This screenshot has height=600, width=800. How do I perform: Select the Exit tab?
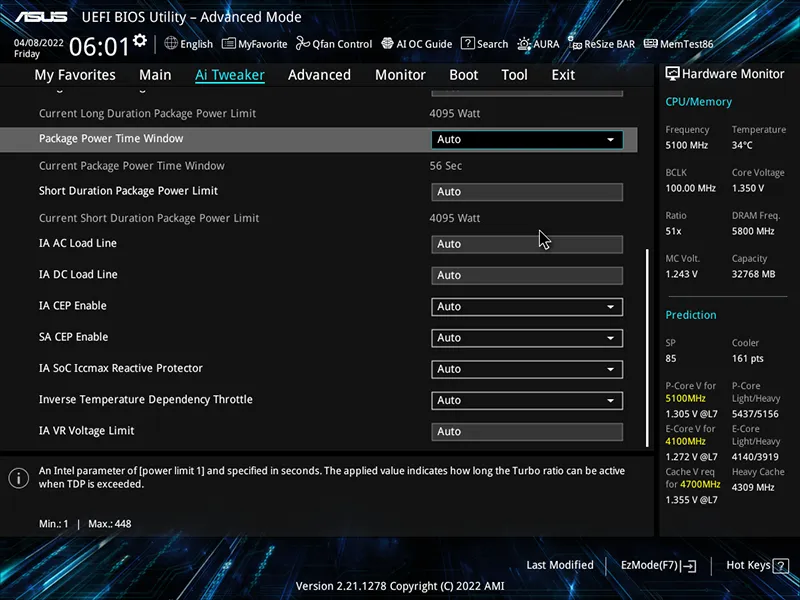[x=563, y=75]
